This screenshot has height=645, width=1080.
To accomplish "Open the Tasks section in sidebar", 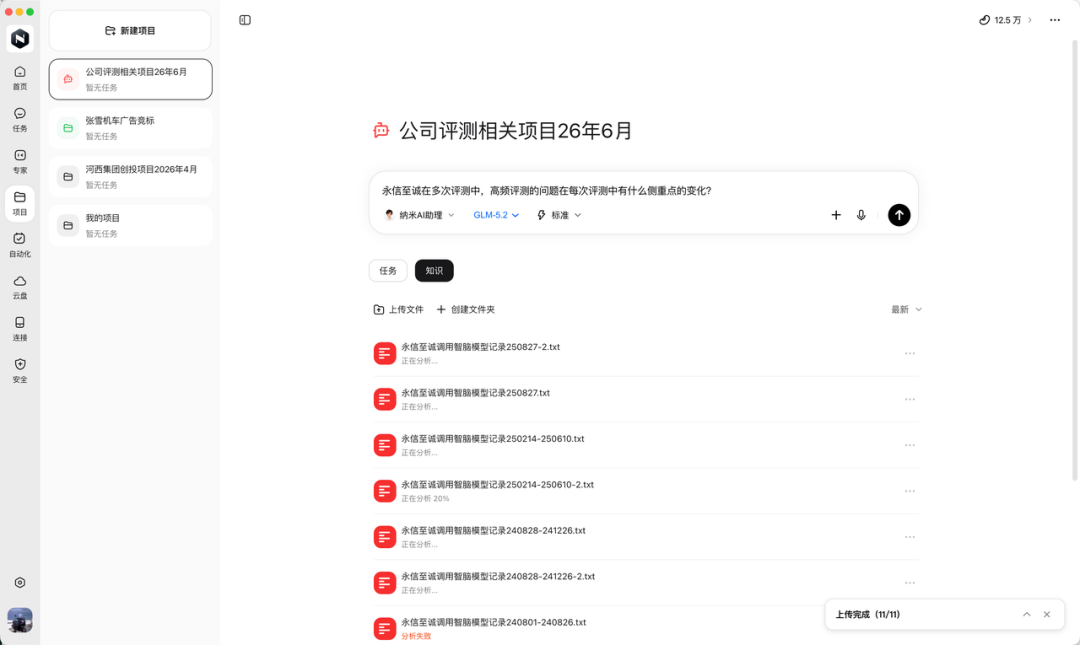I will point(20,119).
